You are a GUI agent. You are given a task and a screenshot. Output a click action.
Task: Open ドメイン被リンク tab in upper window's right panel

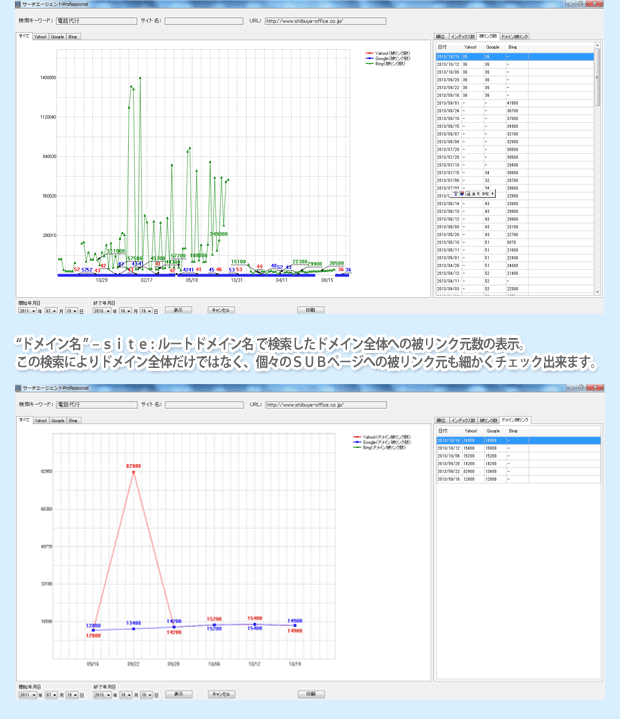pos(515,37)
